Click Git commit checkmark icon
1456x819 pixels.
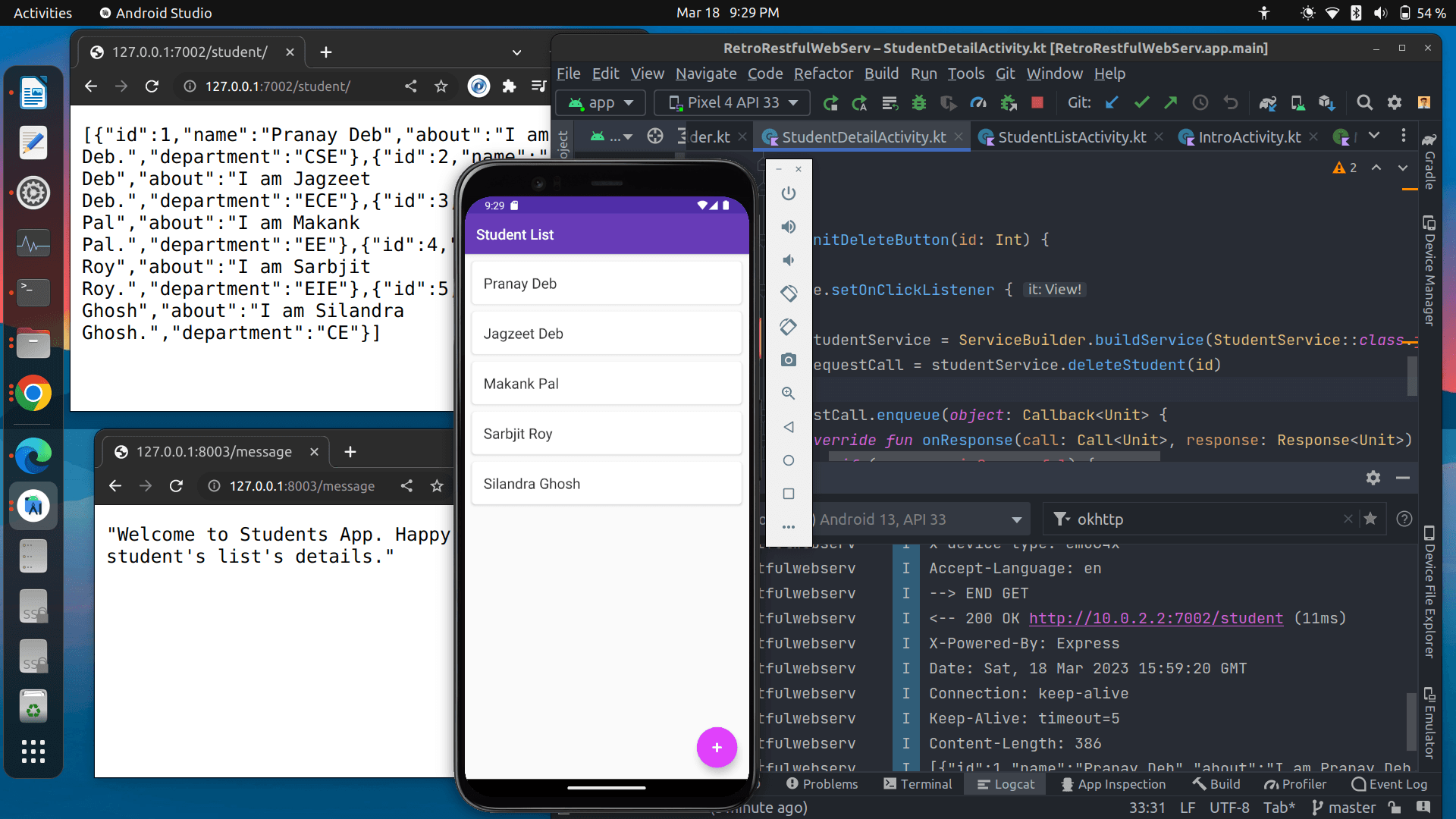point(1141,102)
